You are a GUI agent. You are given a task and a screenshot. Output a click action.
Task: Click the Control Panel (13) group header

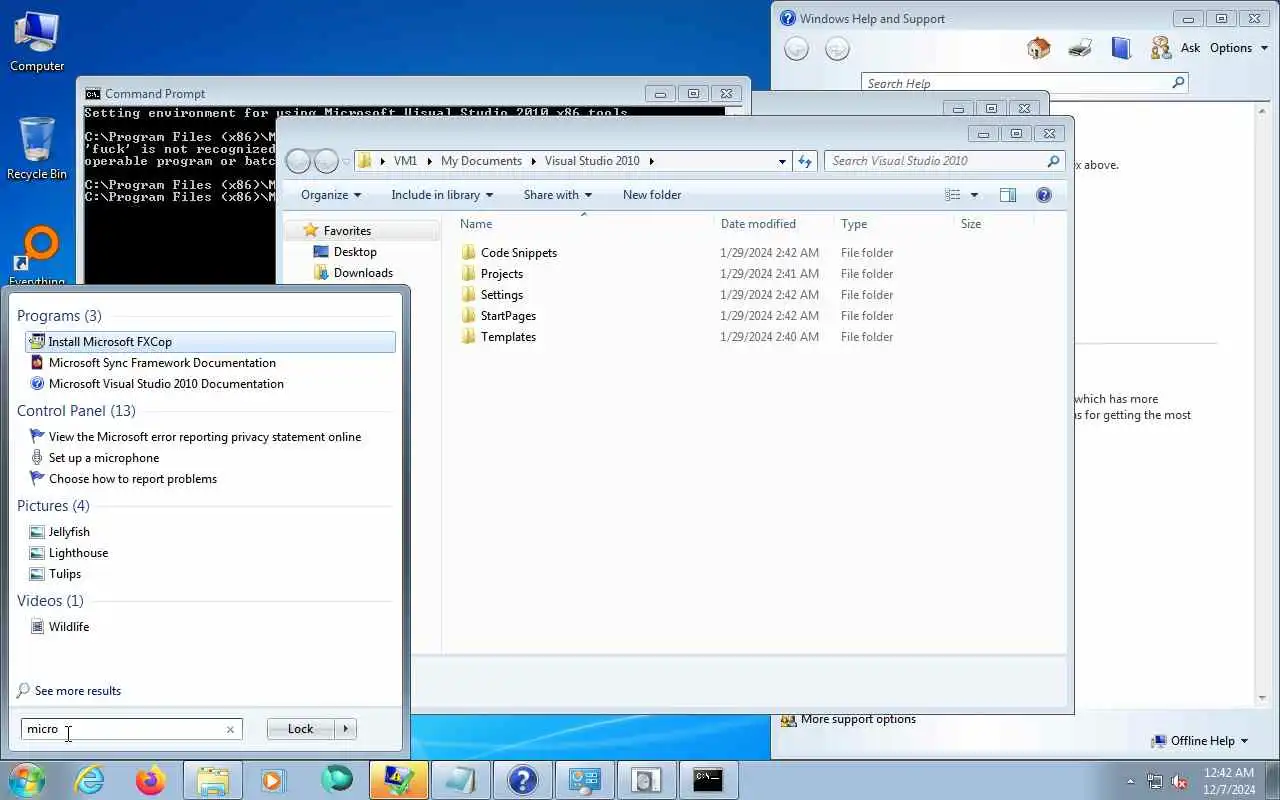tap(76, 411)
